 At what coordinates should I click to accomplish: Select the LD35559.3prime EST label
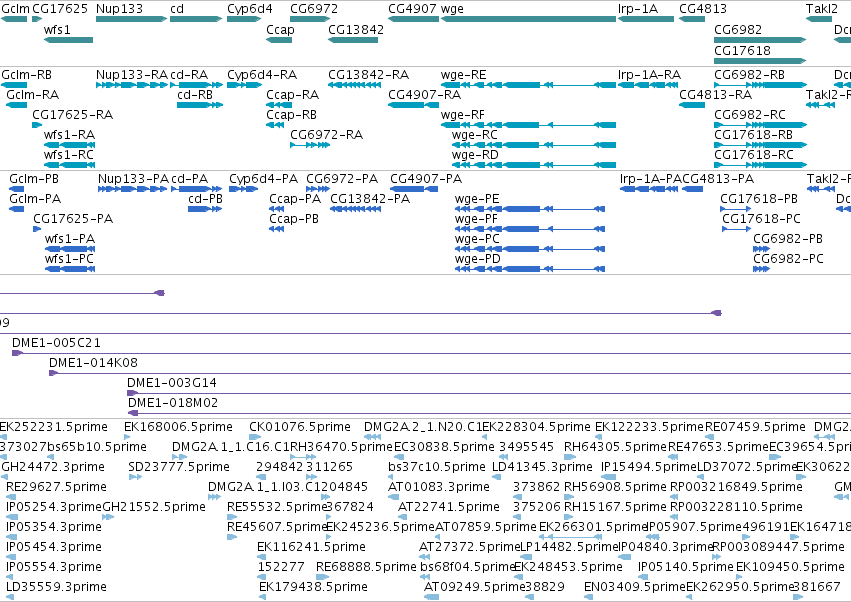[x=56, y=587]
